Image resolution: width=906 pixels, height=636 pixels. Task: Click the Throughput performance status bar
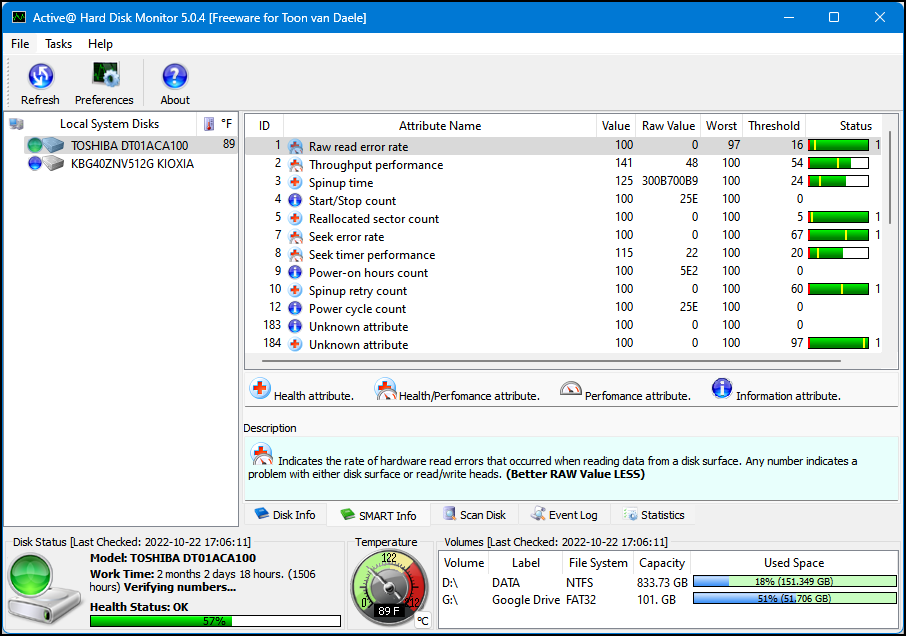tap(838, 163)
